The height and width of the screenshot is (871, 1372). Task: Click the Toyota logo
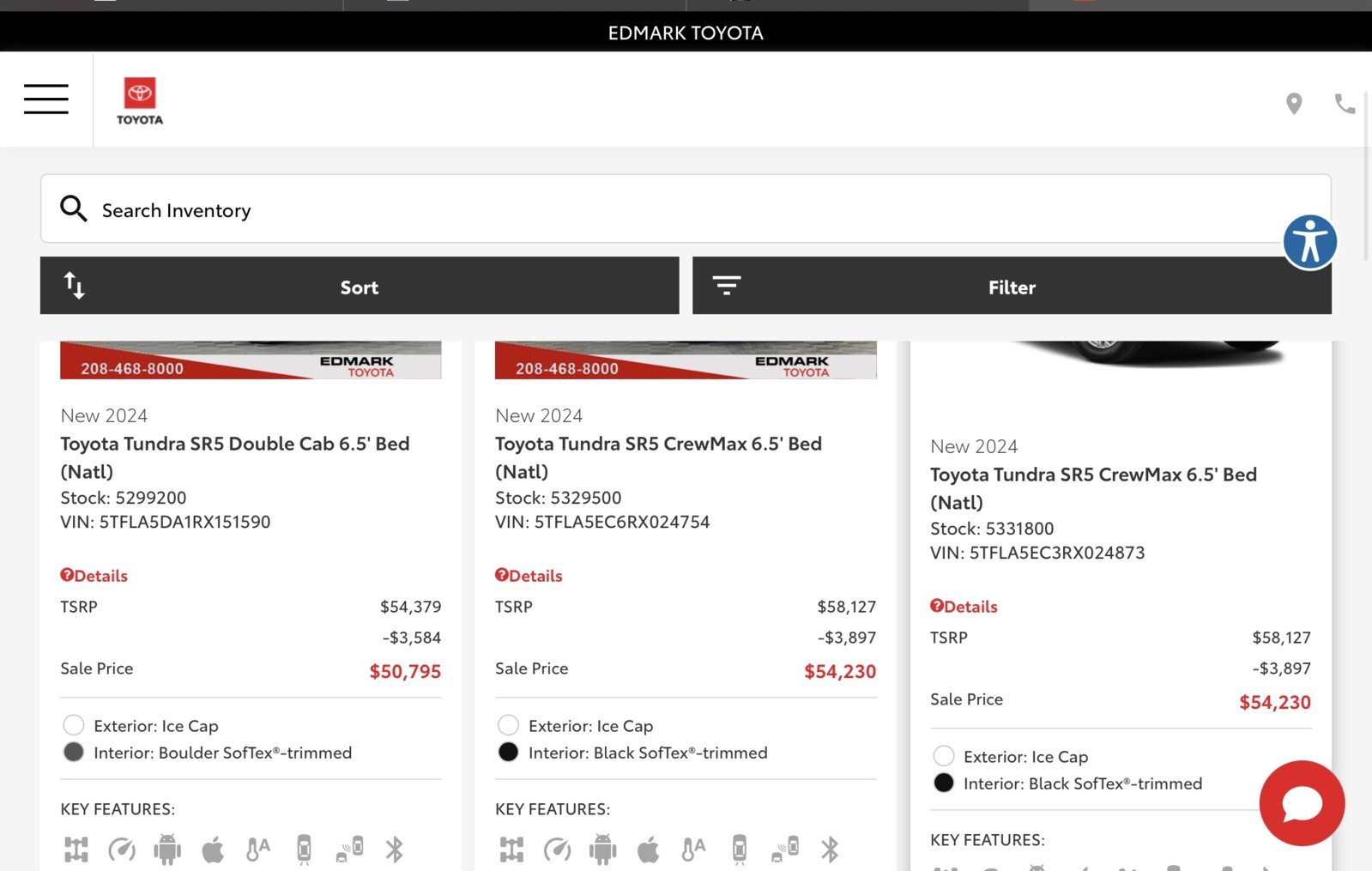[140, 101]
